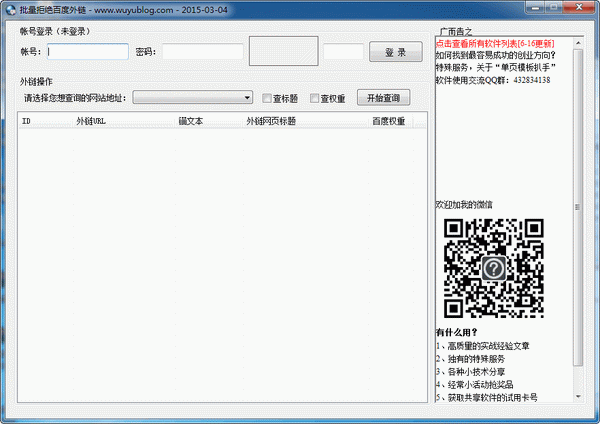Click the 百度权重 column header

(x=392, y=121)
